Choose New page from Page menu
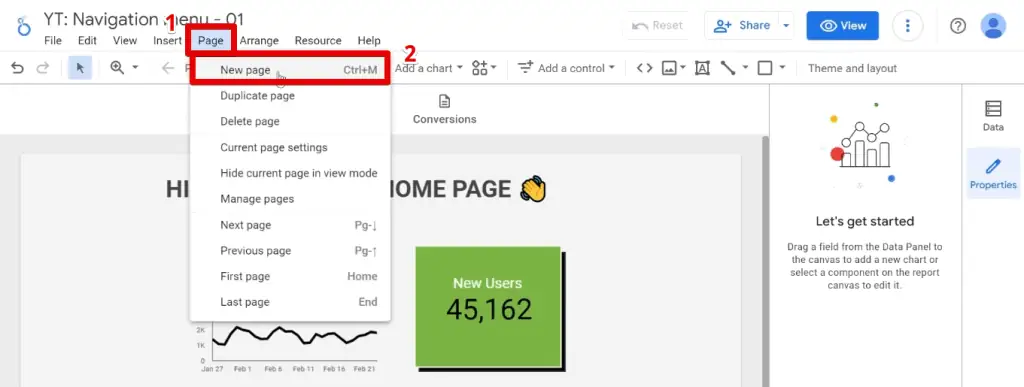Screen dimensions: 1024x387 coord(290,70)
